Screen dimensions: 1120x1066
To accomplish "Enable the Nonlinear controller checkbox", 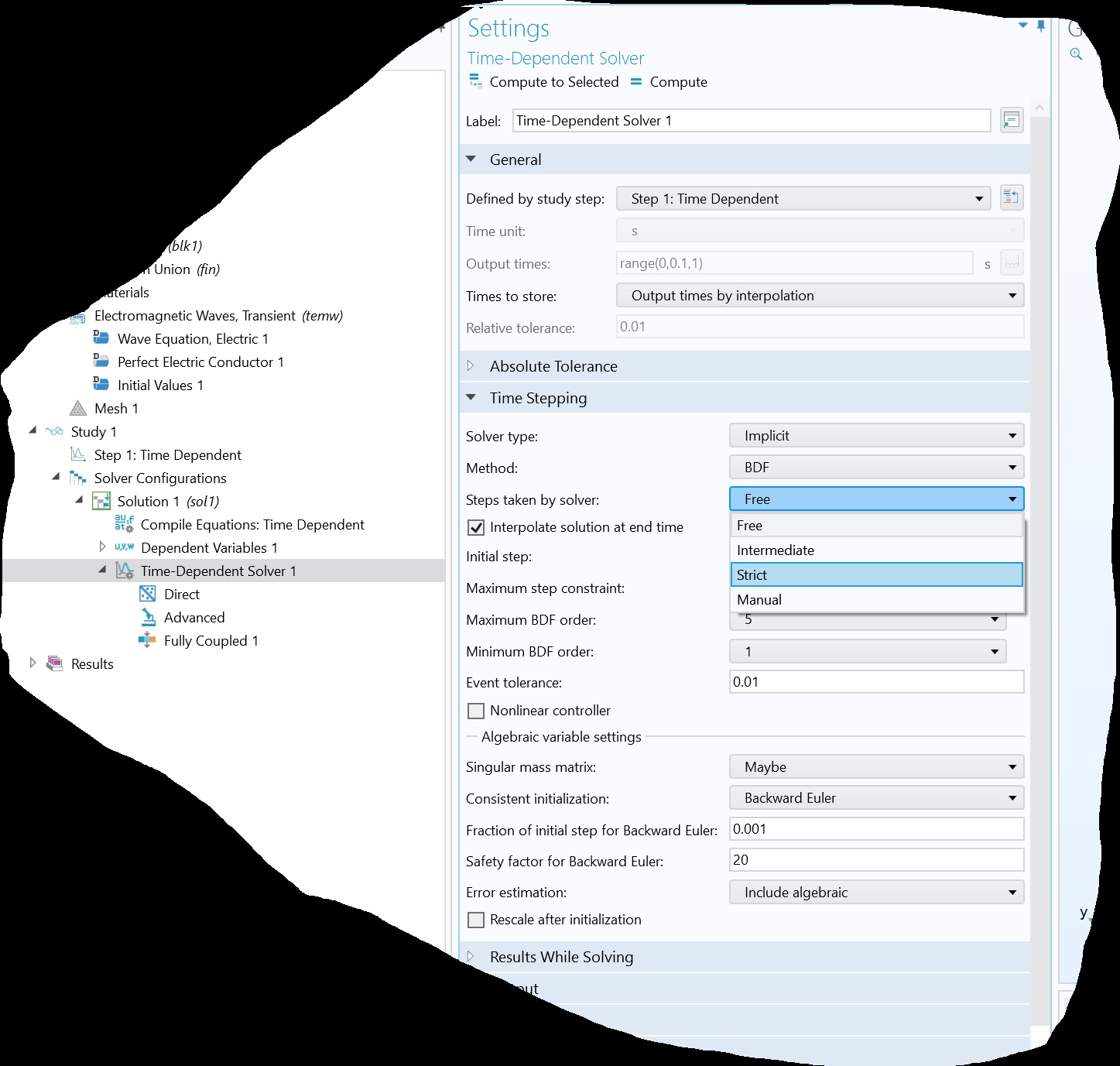I will pyautogui.click(x=477, y=711).
